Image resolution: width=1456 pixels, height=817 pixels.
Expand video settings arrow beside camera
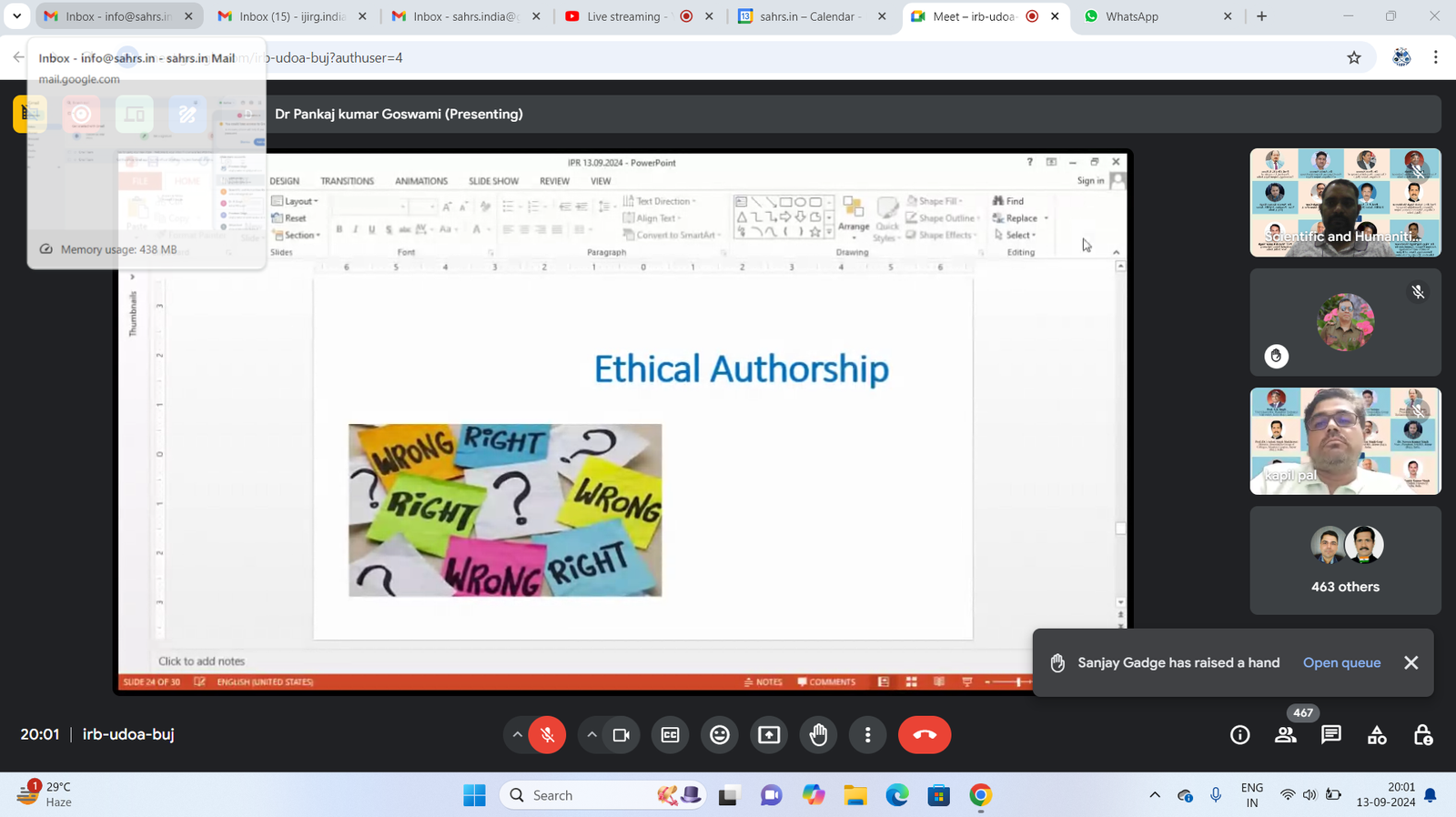click(x=591, y=735)
